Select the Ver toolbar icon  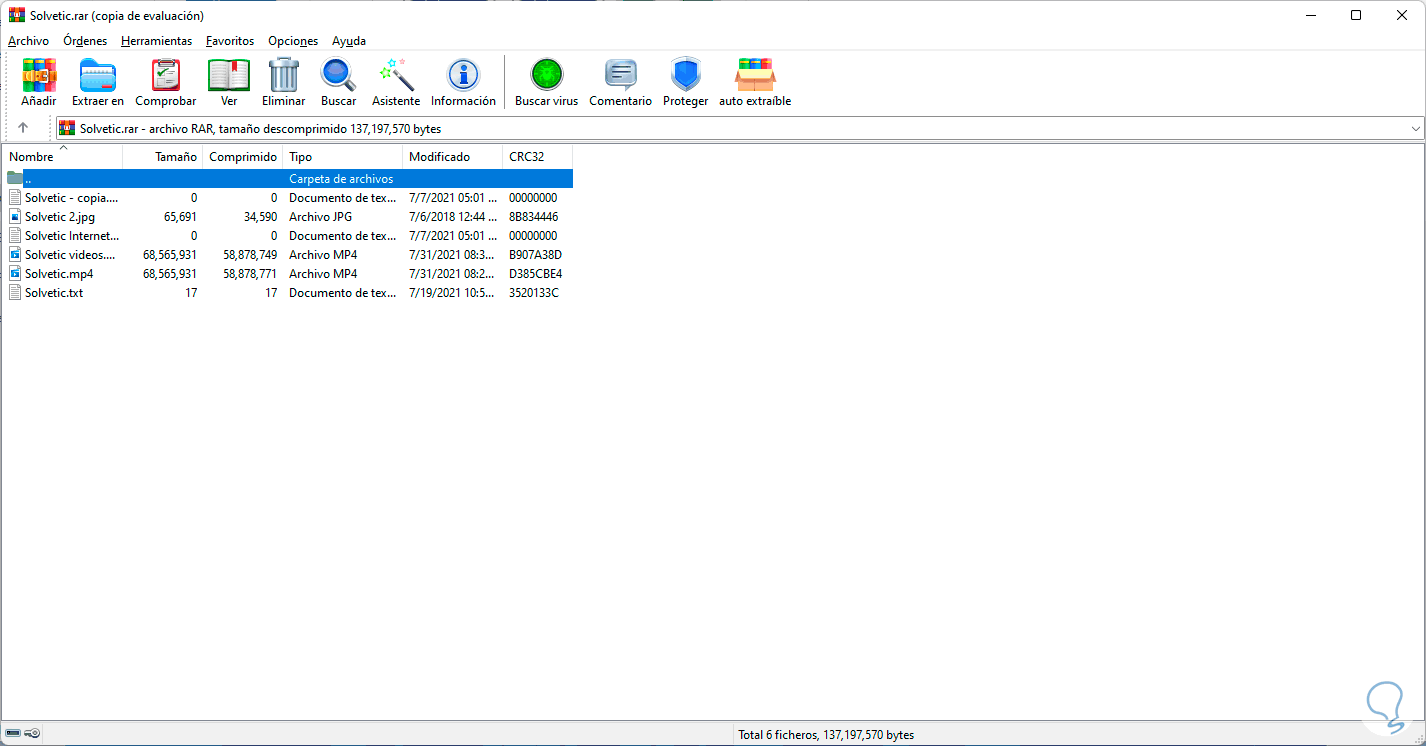coord(229,82)
